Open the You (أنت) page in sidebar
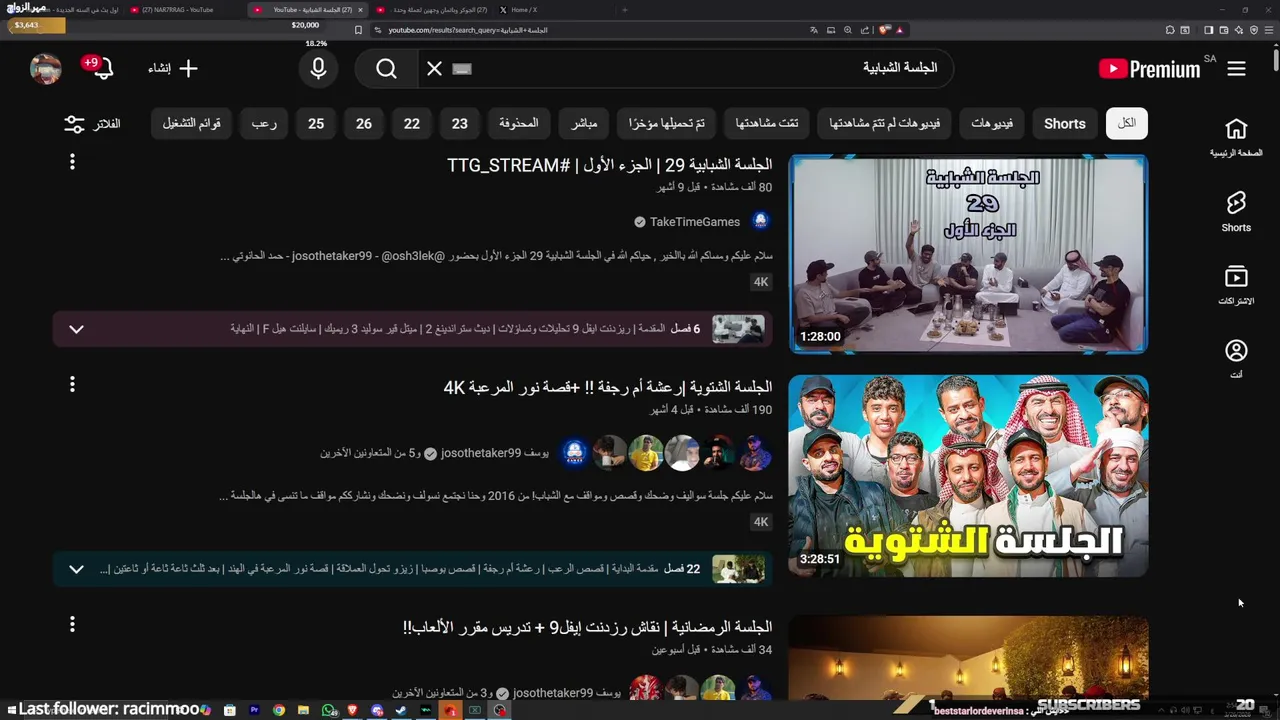Image resolution: width=1280 pixels, height=720 pixels. pyautogui.click(x=1236, y=359)
